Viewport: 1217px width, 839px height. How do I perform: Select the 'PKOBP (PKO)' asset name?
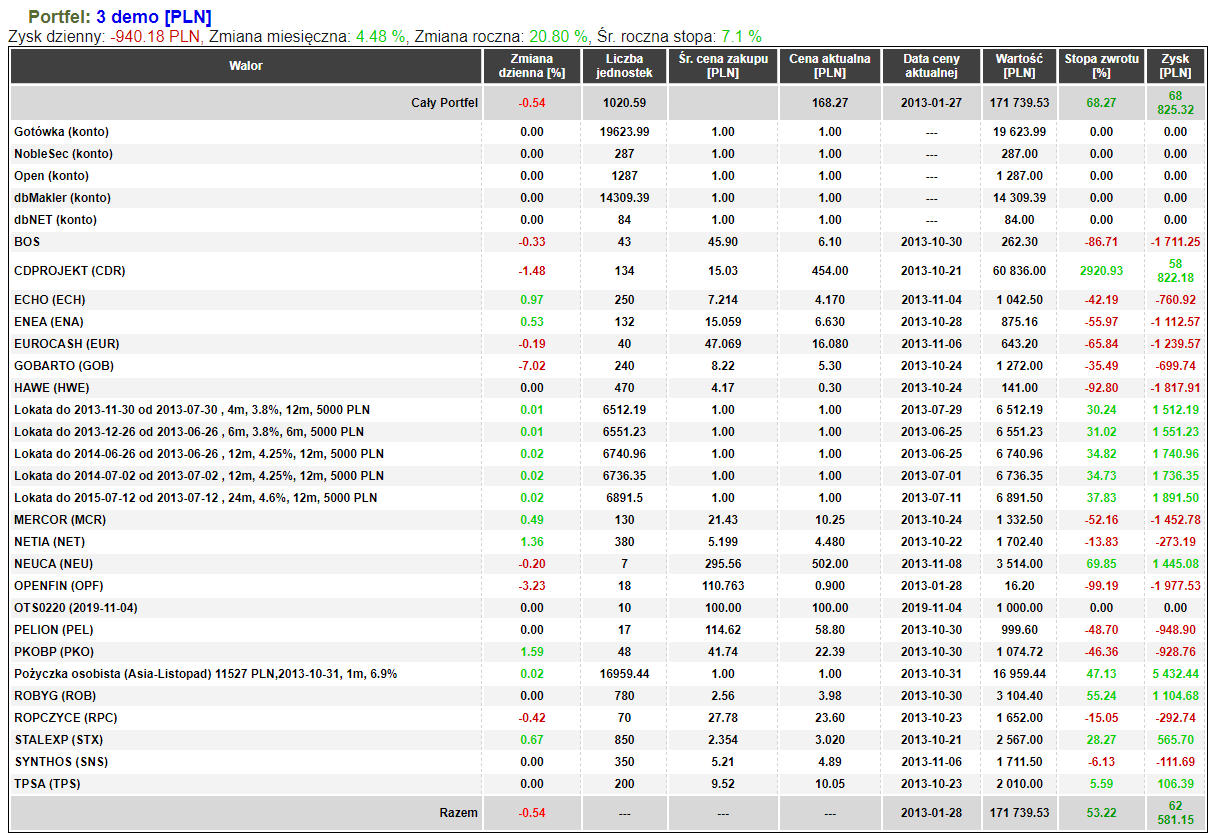point(55,652)
